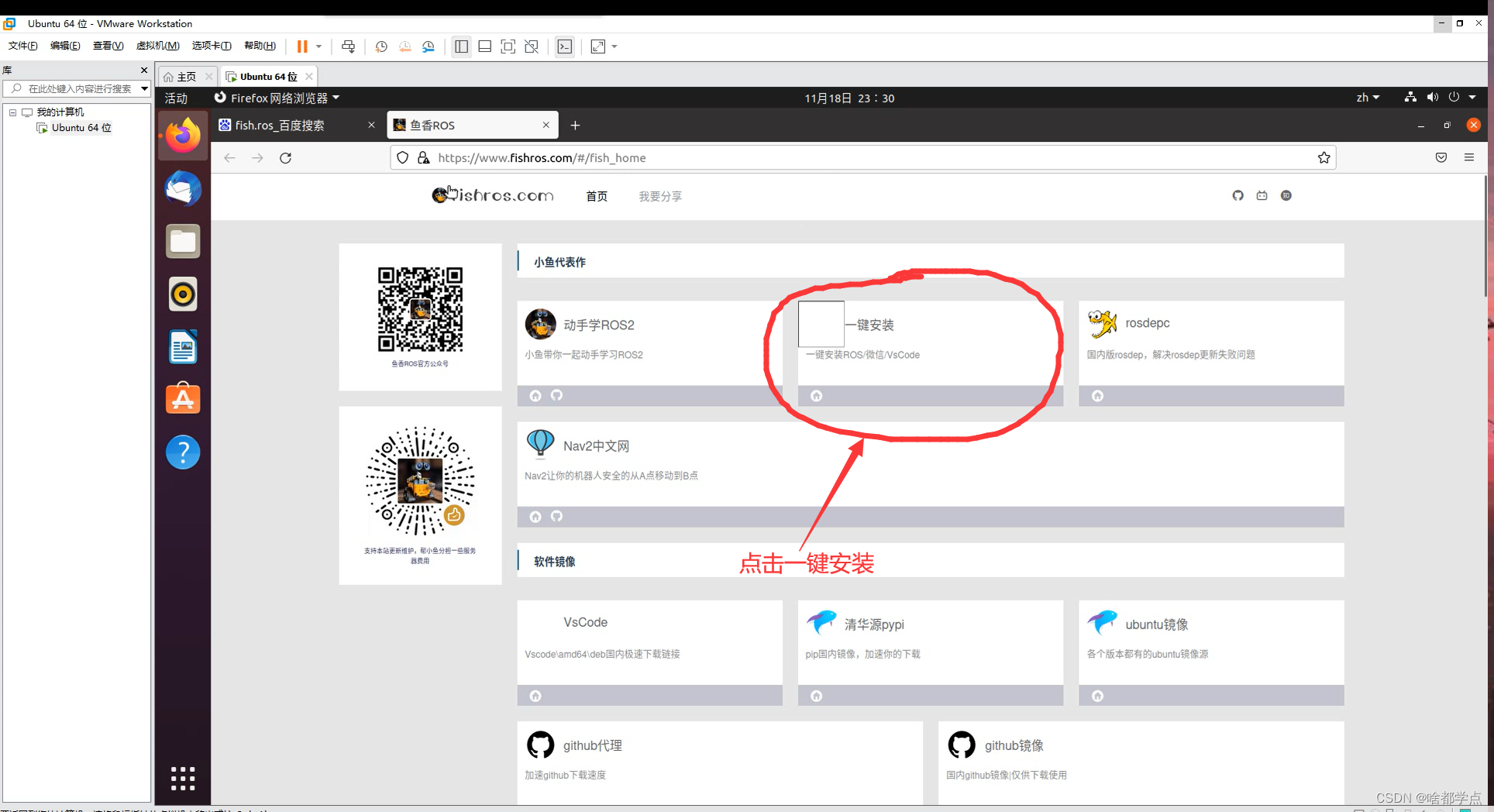Switch to the 主页 tab in VMware
The image size is (1494, 812).
[186, 77]
